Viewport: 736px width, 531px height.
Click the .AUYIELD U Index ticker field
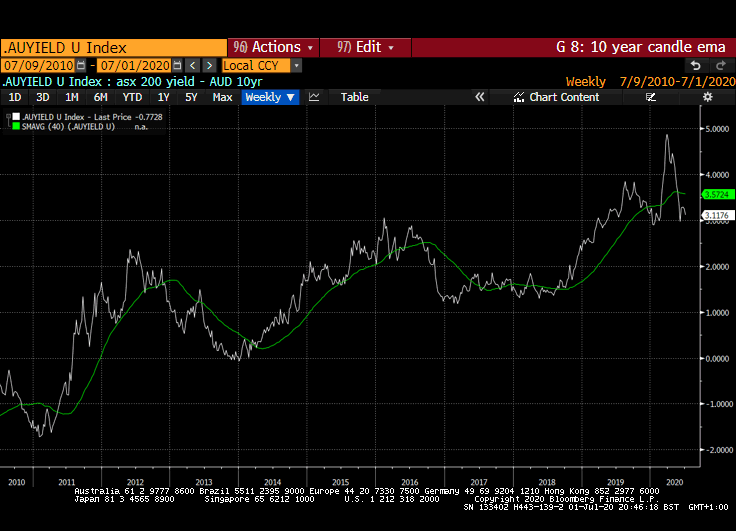[114, 48]
